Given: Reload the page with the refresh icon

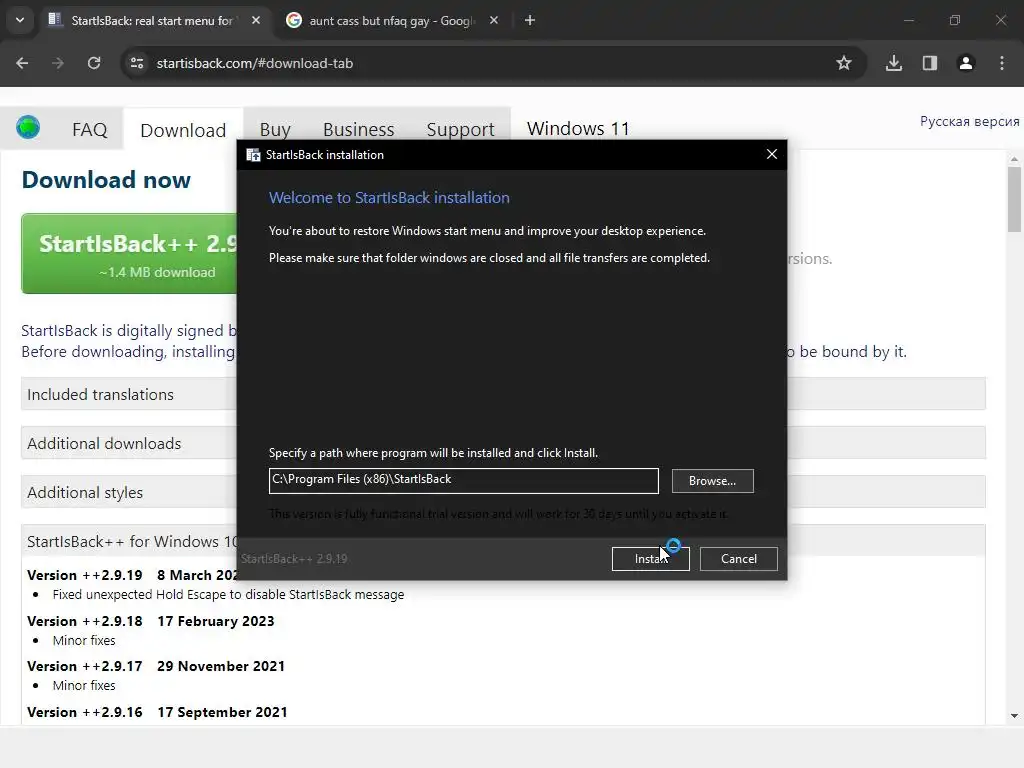Looking at the screenshot, I should point(94,63).
